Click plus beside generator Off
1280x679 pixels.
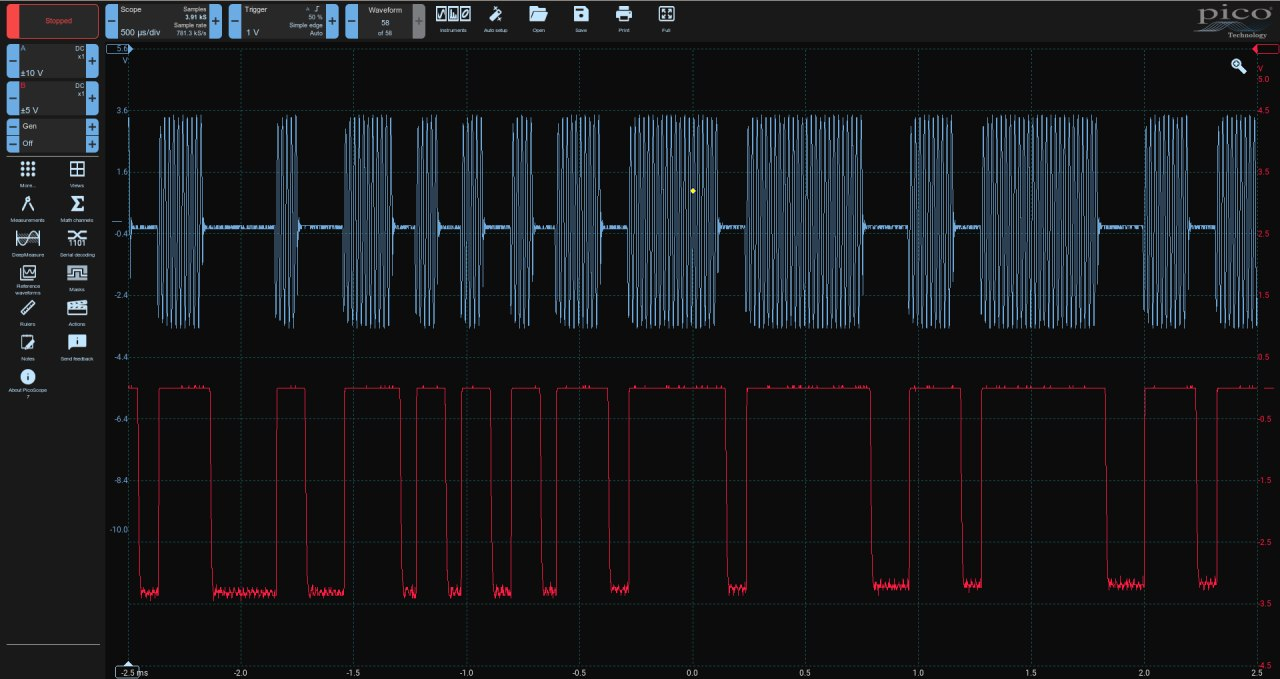pyautogui.click(x=92, y=144)
